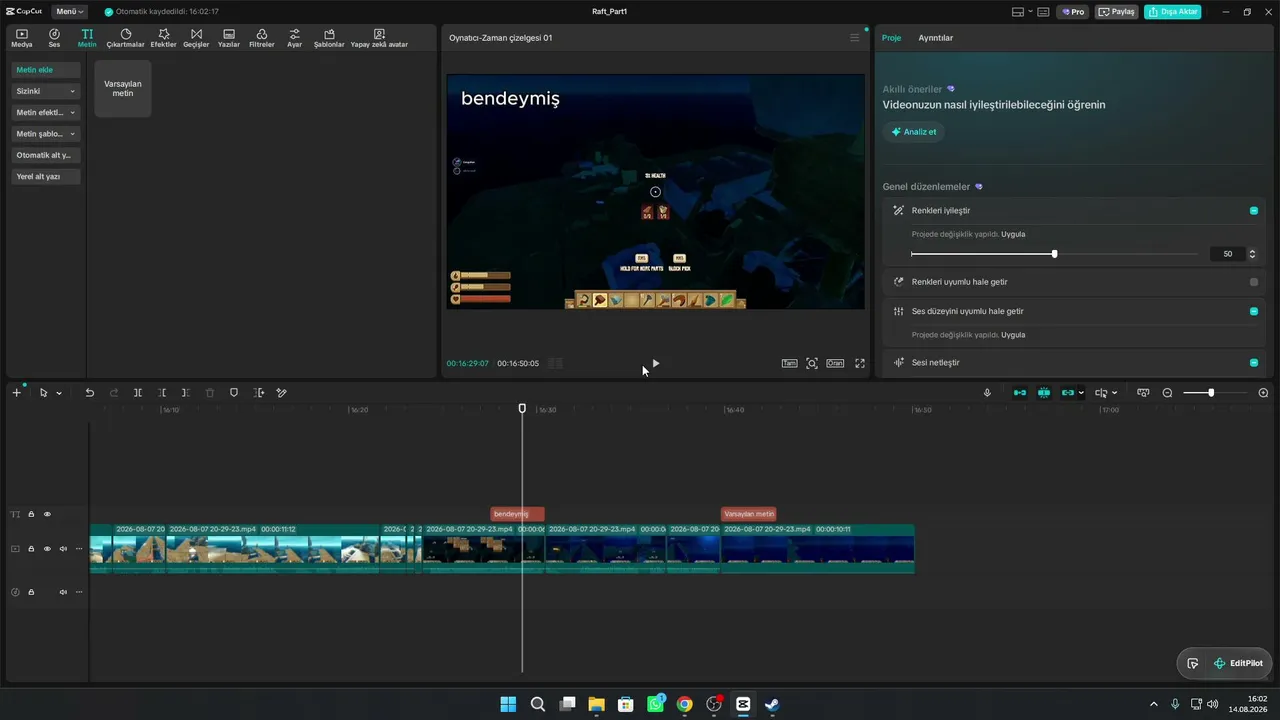
Task: Adjust the timeline zoom slider
Action: 1211,393
